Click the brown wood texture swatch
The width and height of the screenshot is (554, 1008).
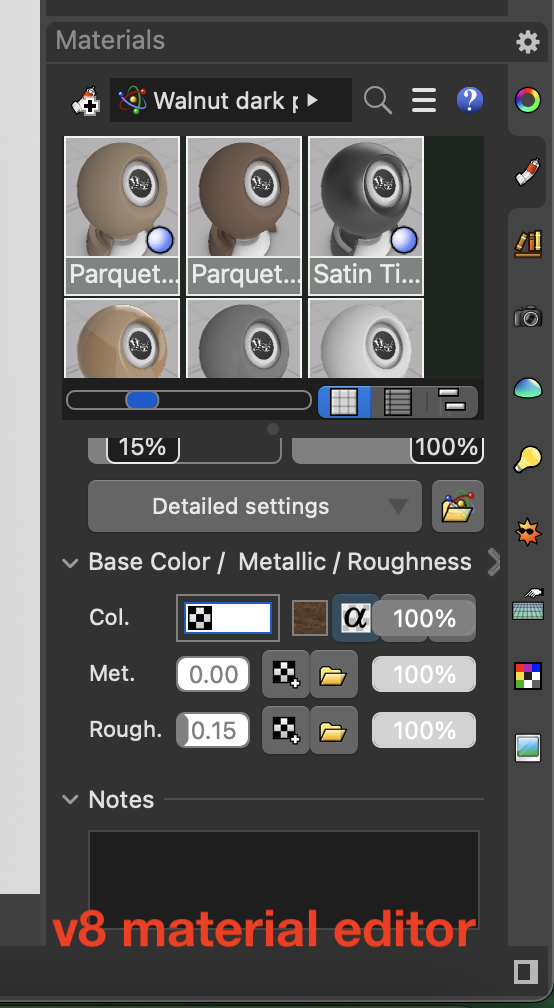310,618
